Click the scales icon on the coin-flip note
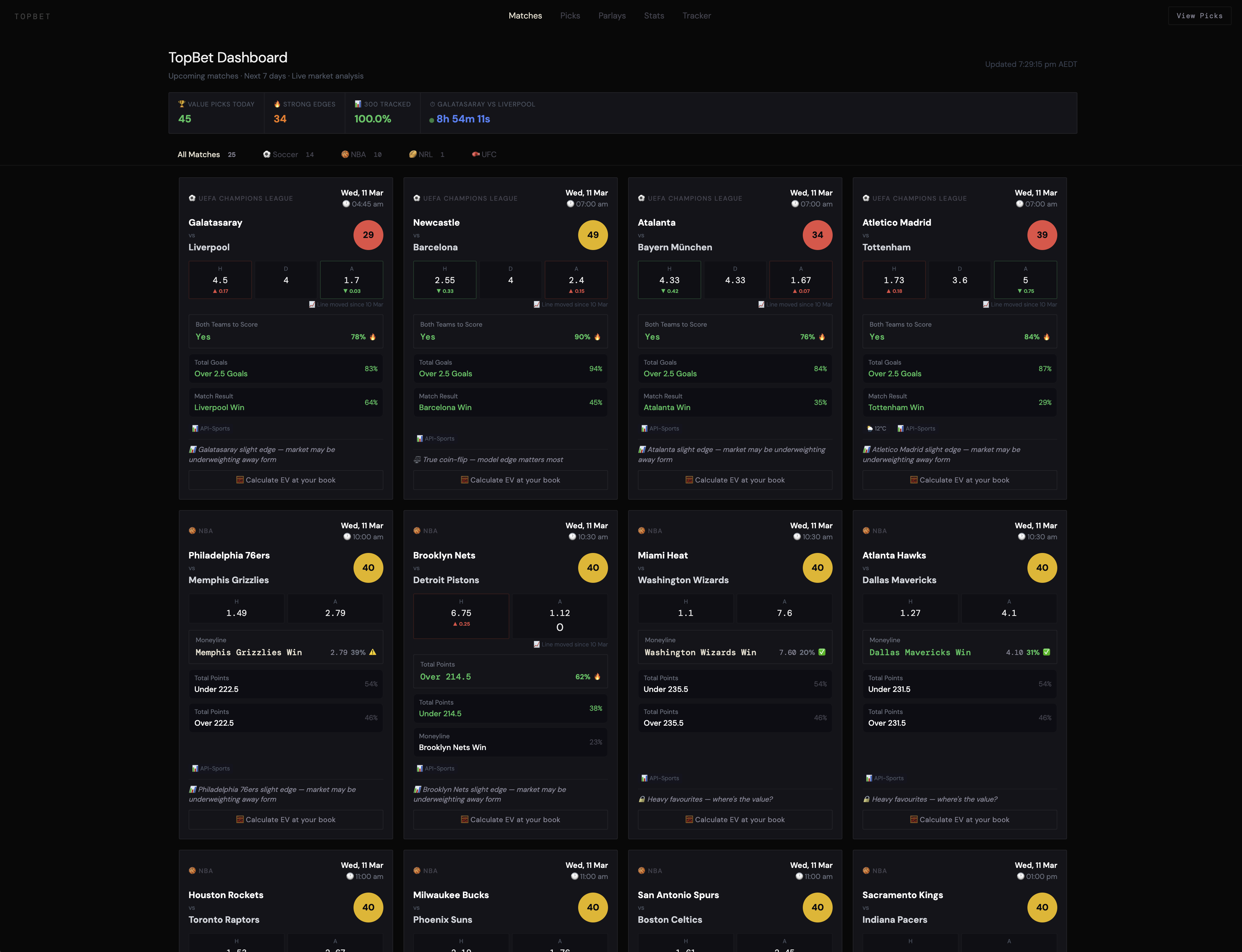This screenshot has height=952, width=1242. click(417, 459)
